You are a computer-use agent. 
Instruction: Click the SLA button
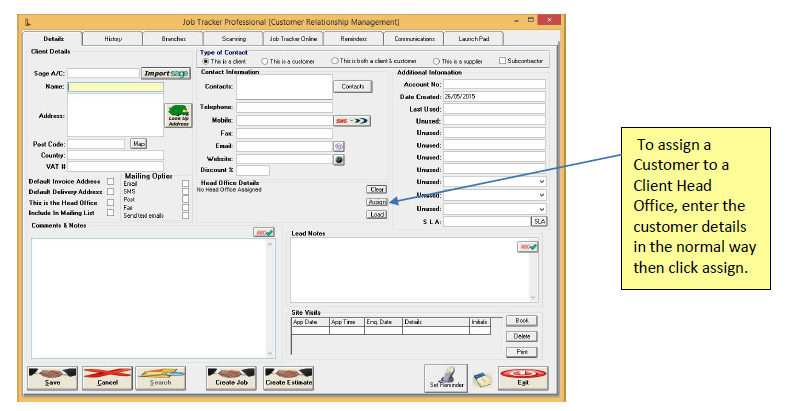[x=539, y=221]
